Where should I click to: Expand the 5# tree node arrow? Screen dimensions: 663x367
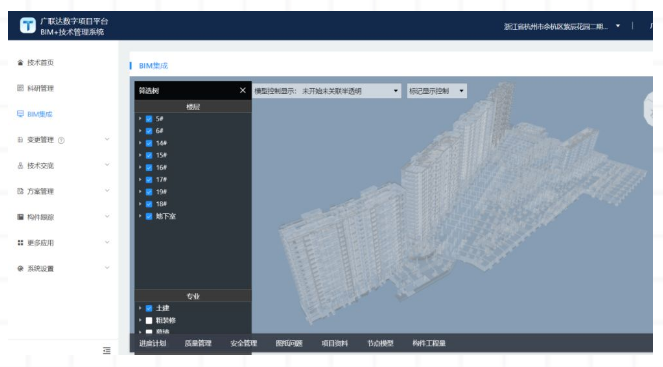[x=140, y=119]
